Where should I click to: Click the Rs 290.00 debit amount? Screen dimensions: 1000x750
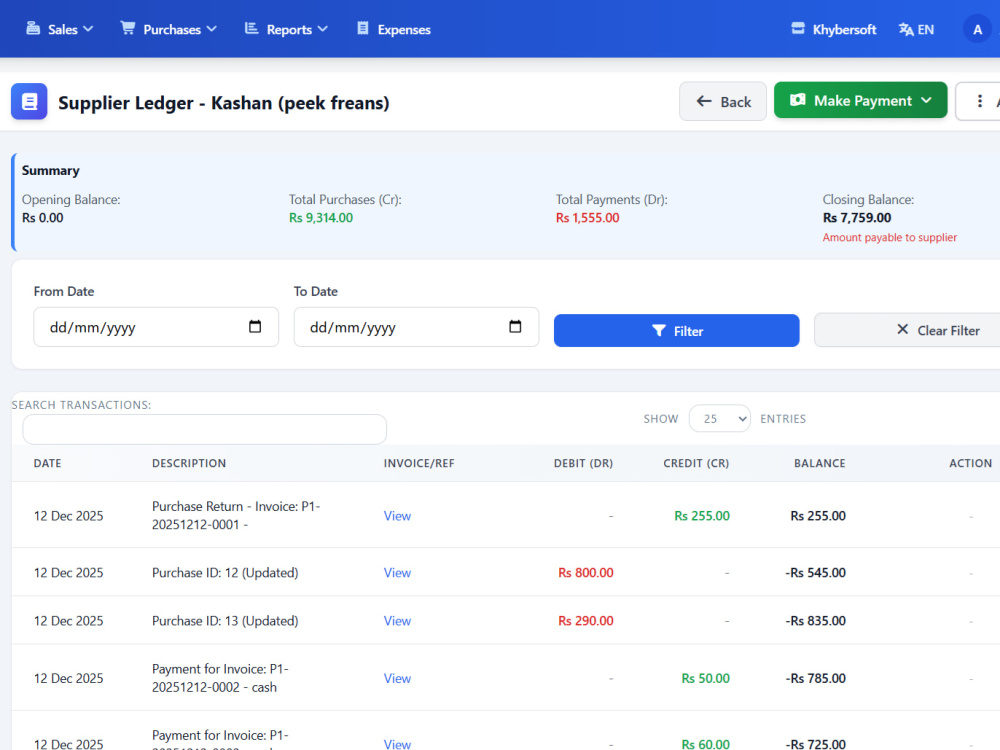585,621
